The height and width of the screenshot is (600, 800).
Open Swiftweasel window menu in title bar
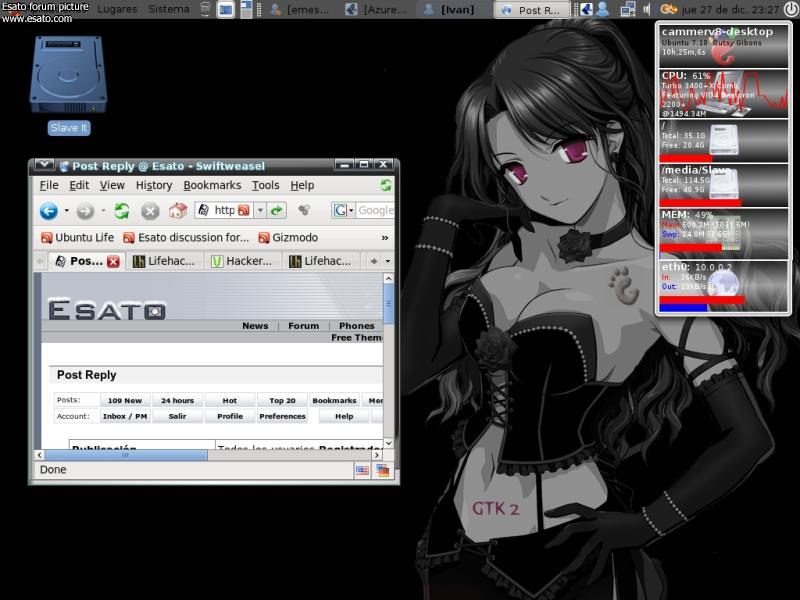[x=44, y=165]
